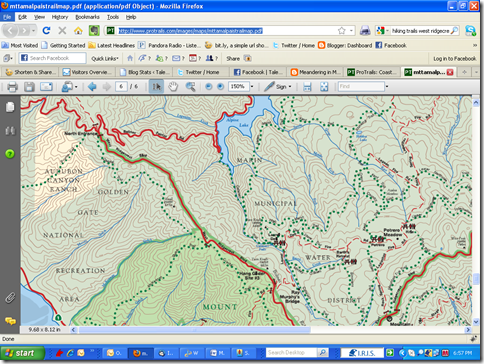The height and width of the screenshot is (364, 484).
Task: Click in the Find text box
Action: 361,87
